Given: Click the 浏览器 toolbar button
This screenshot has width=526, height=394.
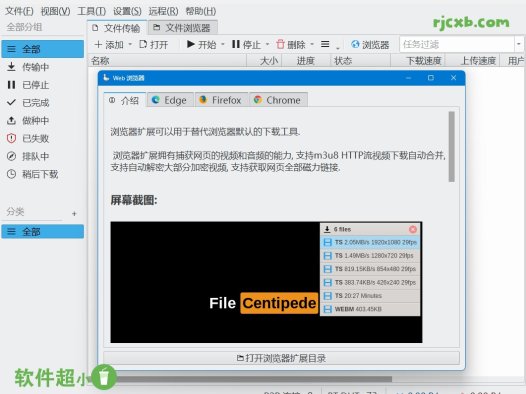Looking at the screenshot, I should [x=370, y=44].
